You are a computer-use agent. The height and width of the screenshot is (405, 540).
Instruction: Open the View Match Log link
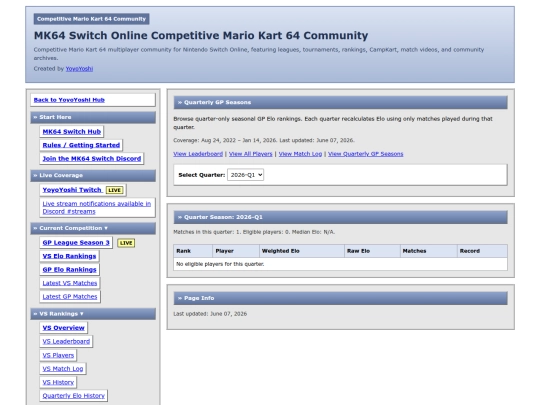(300, 154)
